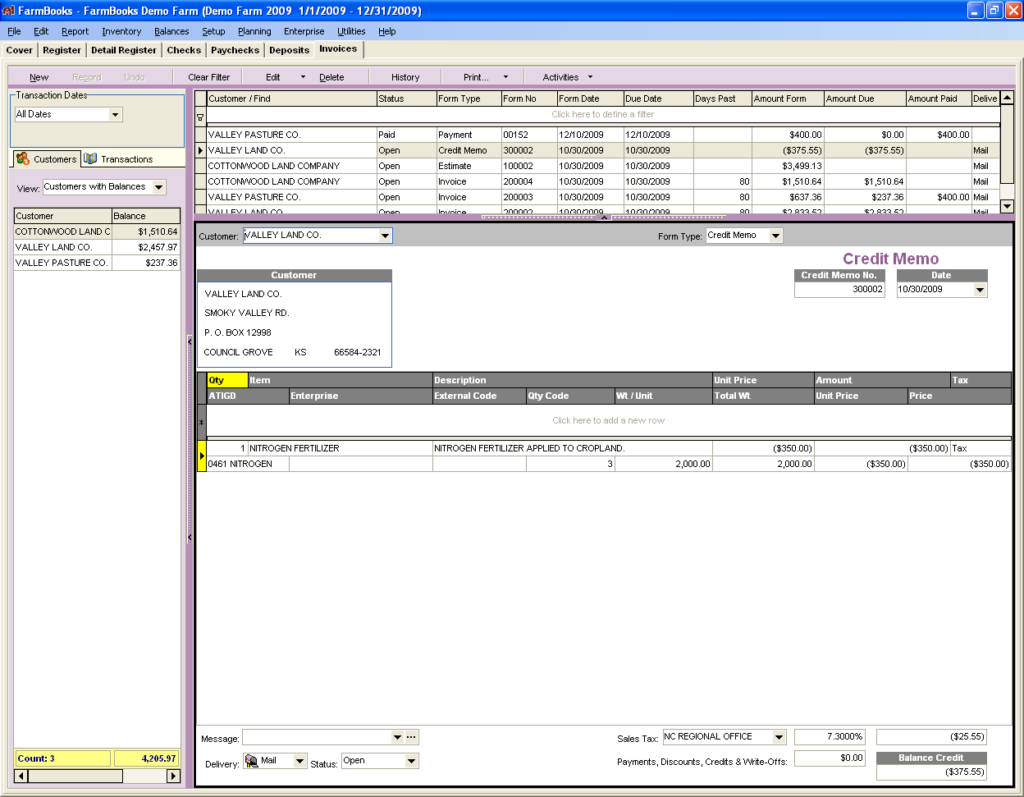Click the FarmBooks icon in the title bar
1024x797 pixels.
(8, 10)
